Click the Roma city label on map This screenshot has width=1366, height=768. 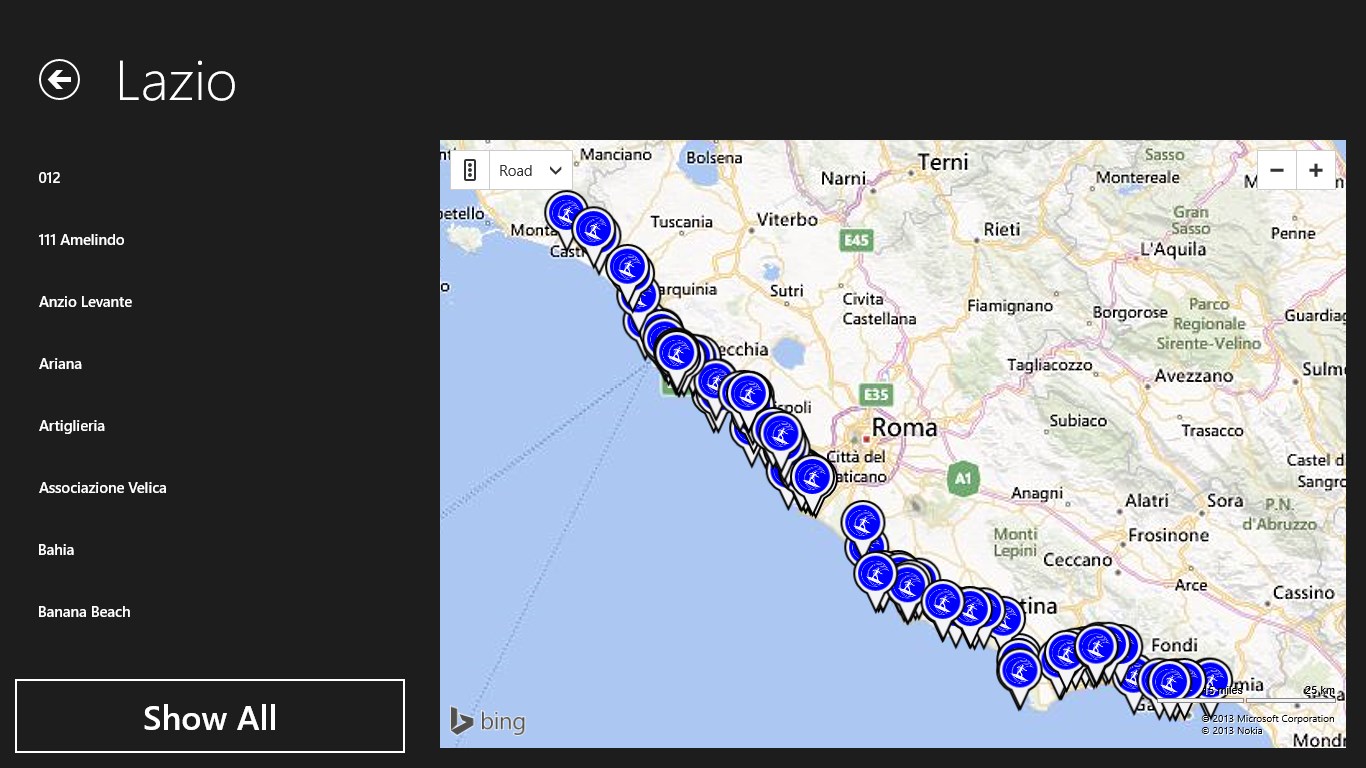pos(904,428)
